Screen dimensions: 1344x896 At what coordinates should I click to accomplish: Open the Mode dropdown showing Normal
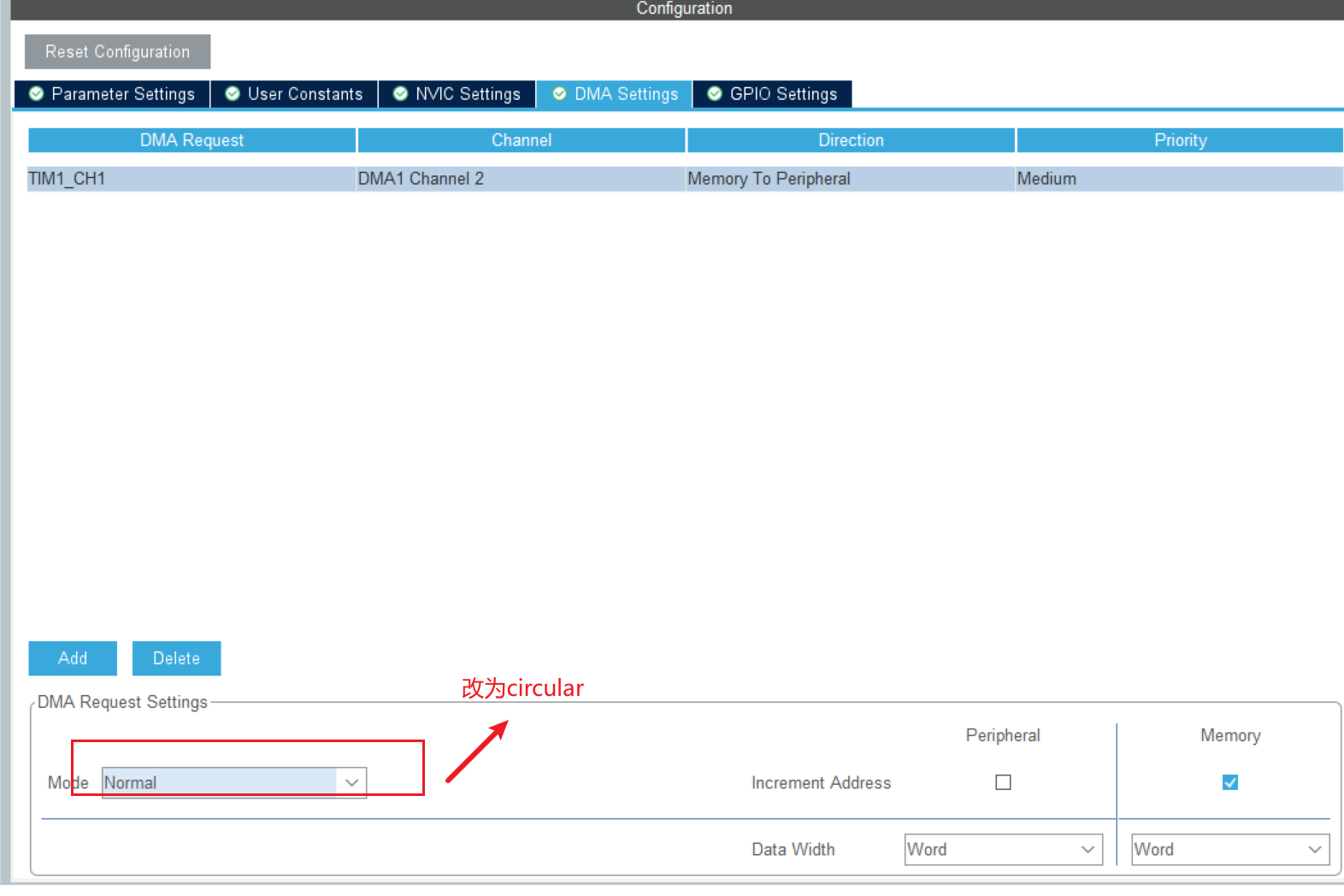tap(234, 782)
